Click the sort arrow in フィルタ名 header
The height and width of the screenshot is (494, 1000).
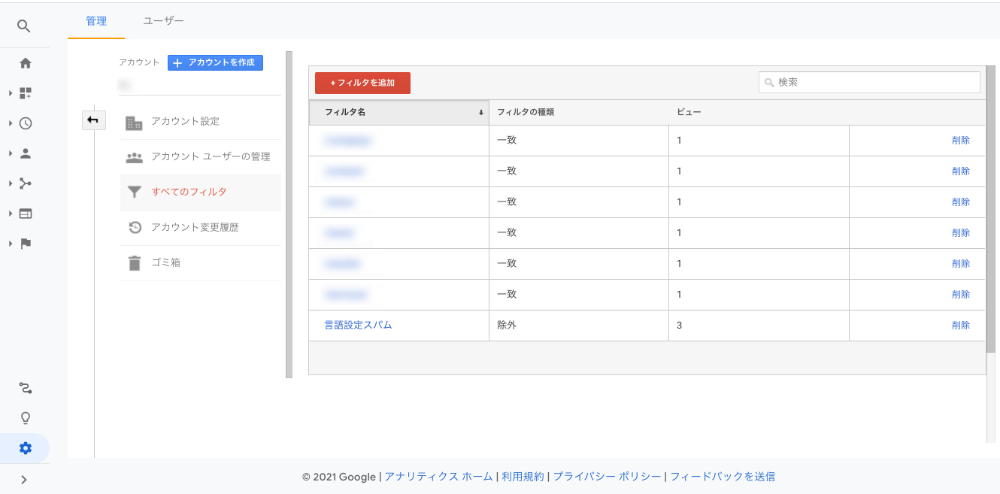[x=481, y=113]
